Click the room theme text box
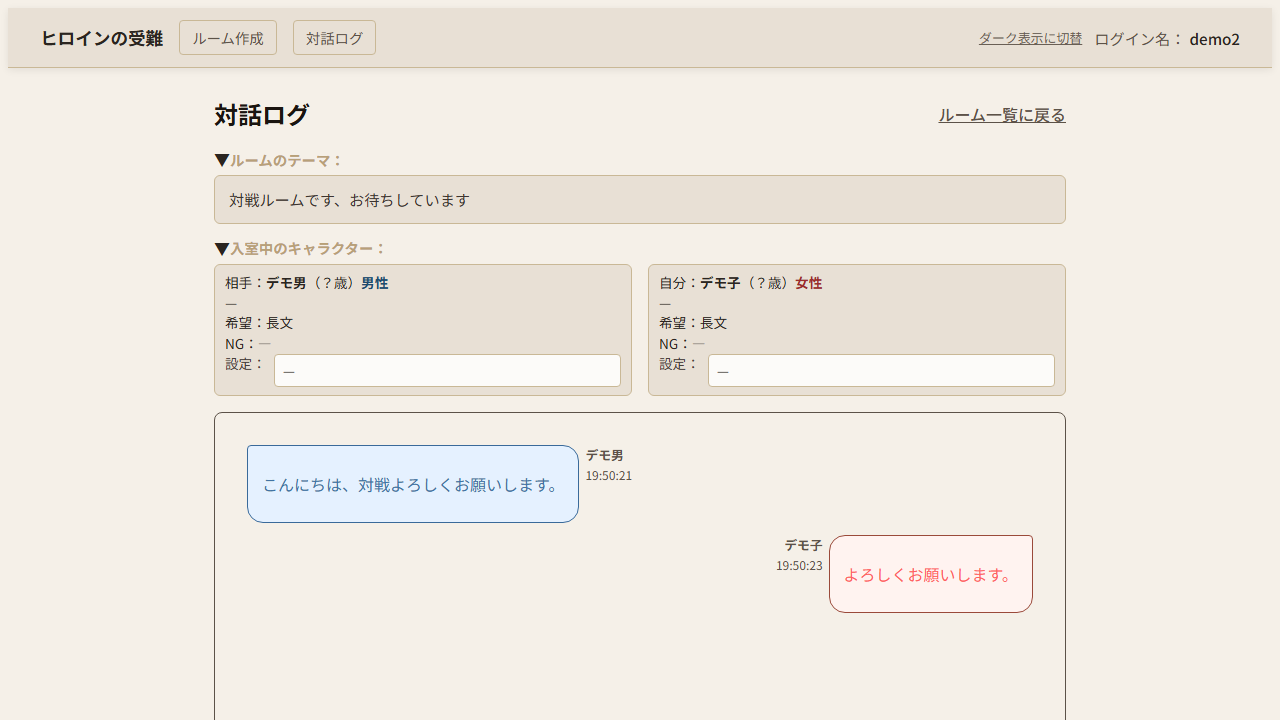Viewport: 1280px width, 720px height. point(640,199)
